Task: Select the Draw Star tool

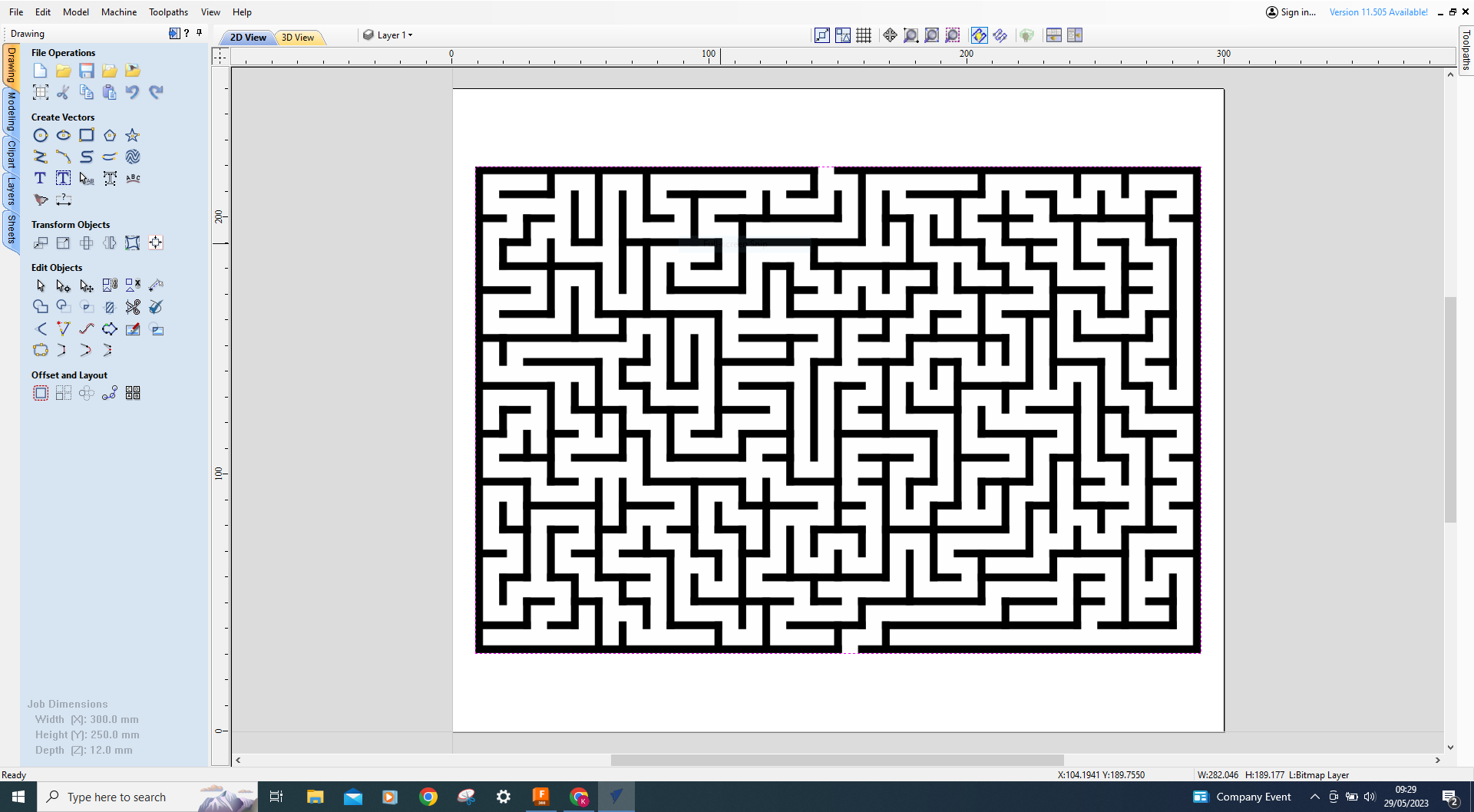Action: [132, 135]
